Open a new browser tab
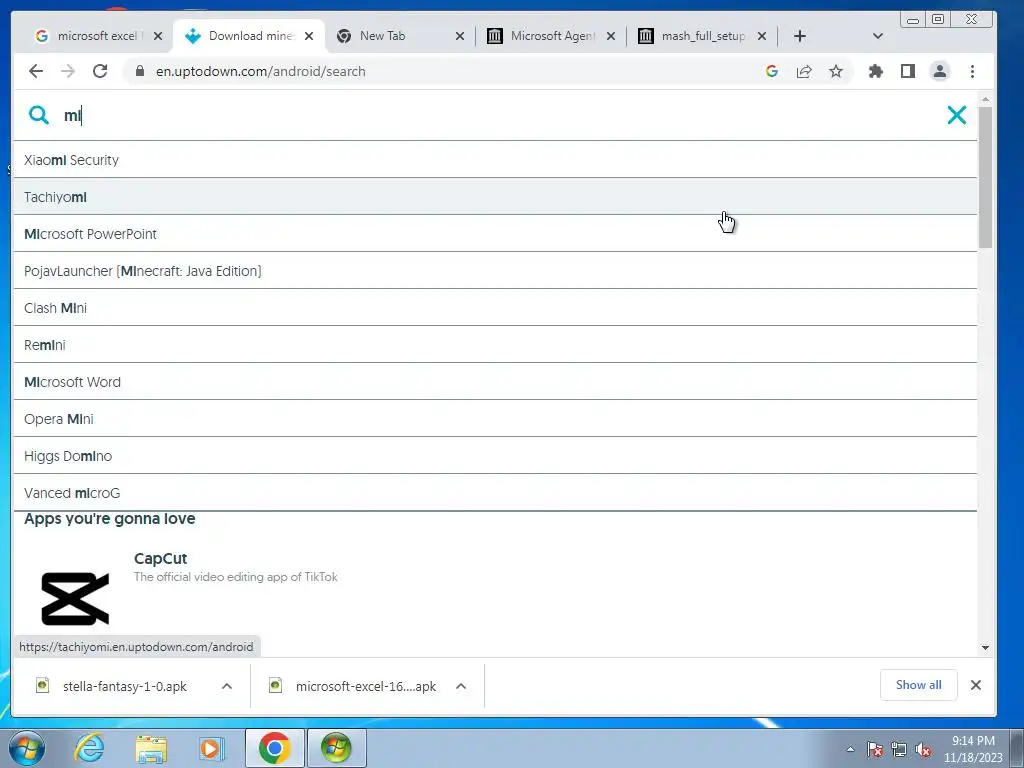1024x768 pixels. [x=800, y=36]
